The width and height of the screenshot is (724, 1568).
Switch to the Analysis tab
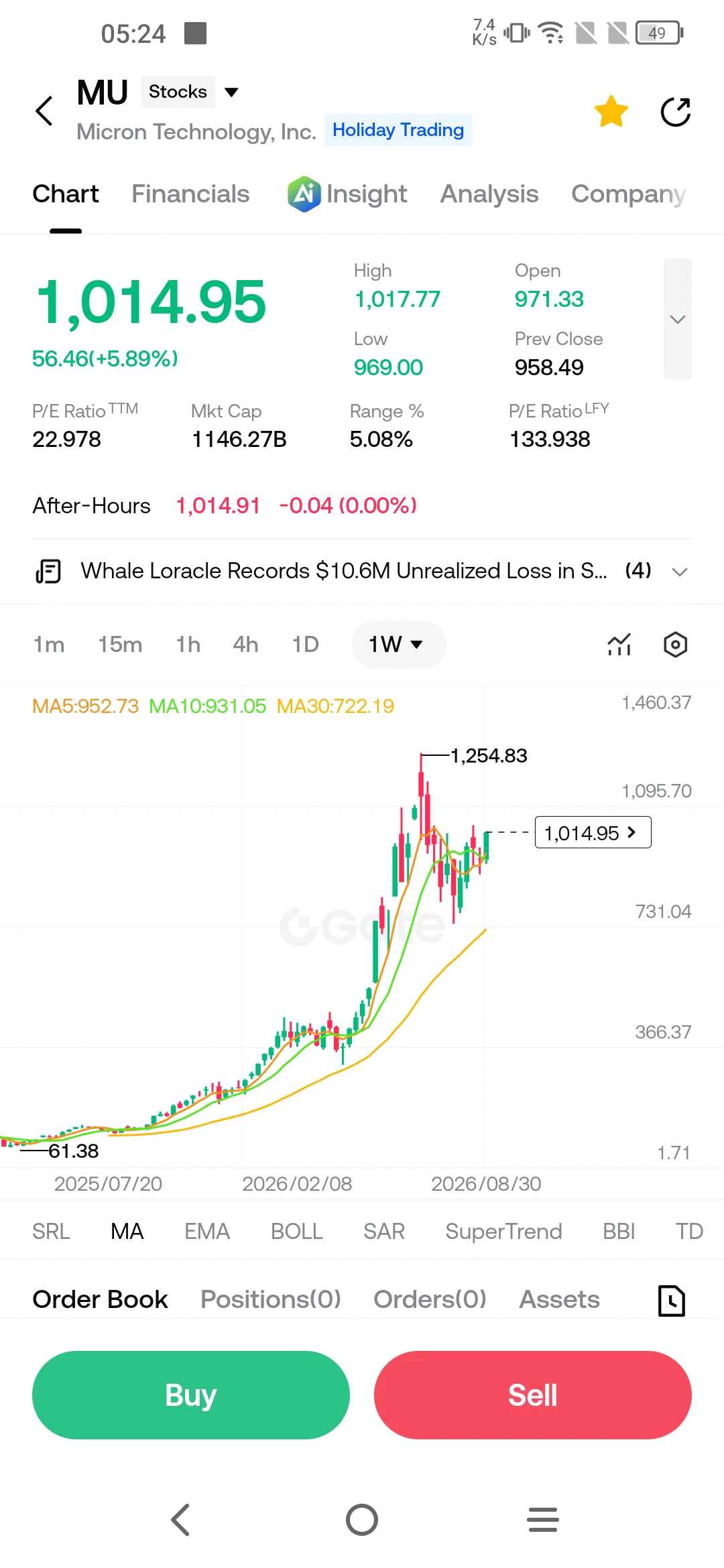pyautogui.click(x=489, y=194)
